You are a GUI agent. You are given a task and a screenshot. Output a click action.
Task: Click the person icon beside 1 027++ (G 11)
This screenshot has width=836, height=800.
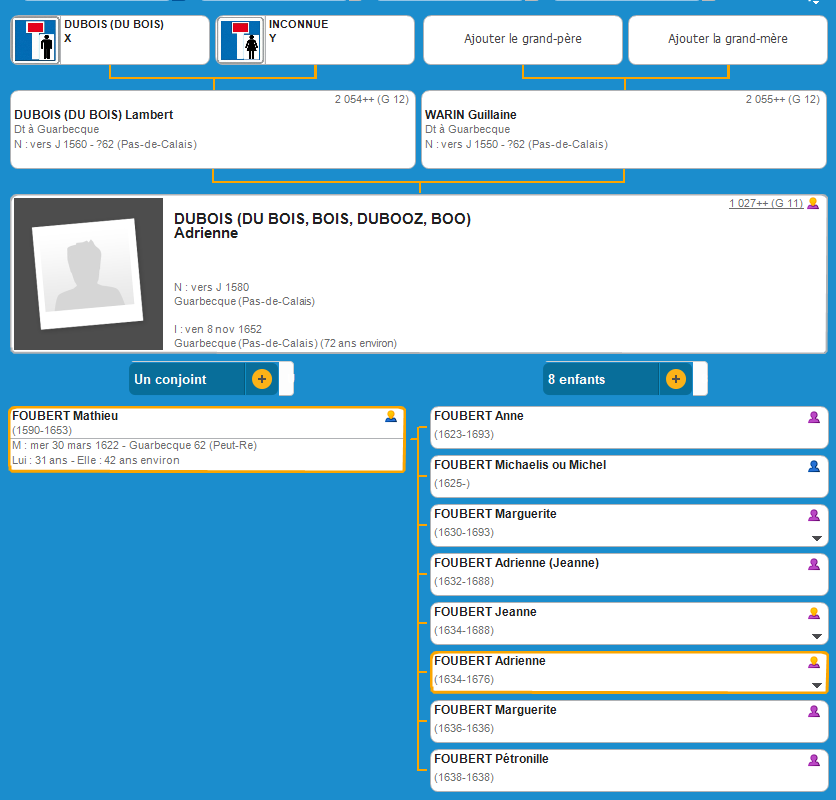click(x=813, y=204)
